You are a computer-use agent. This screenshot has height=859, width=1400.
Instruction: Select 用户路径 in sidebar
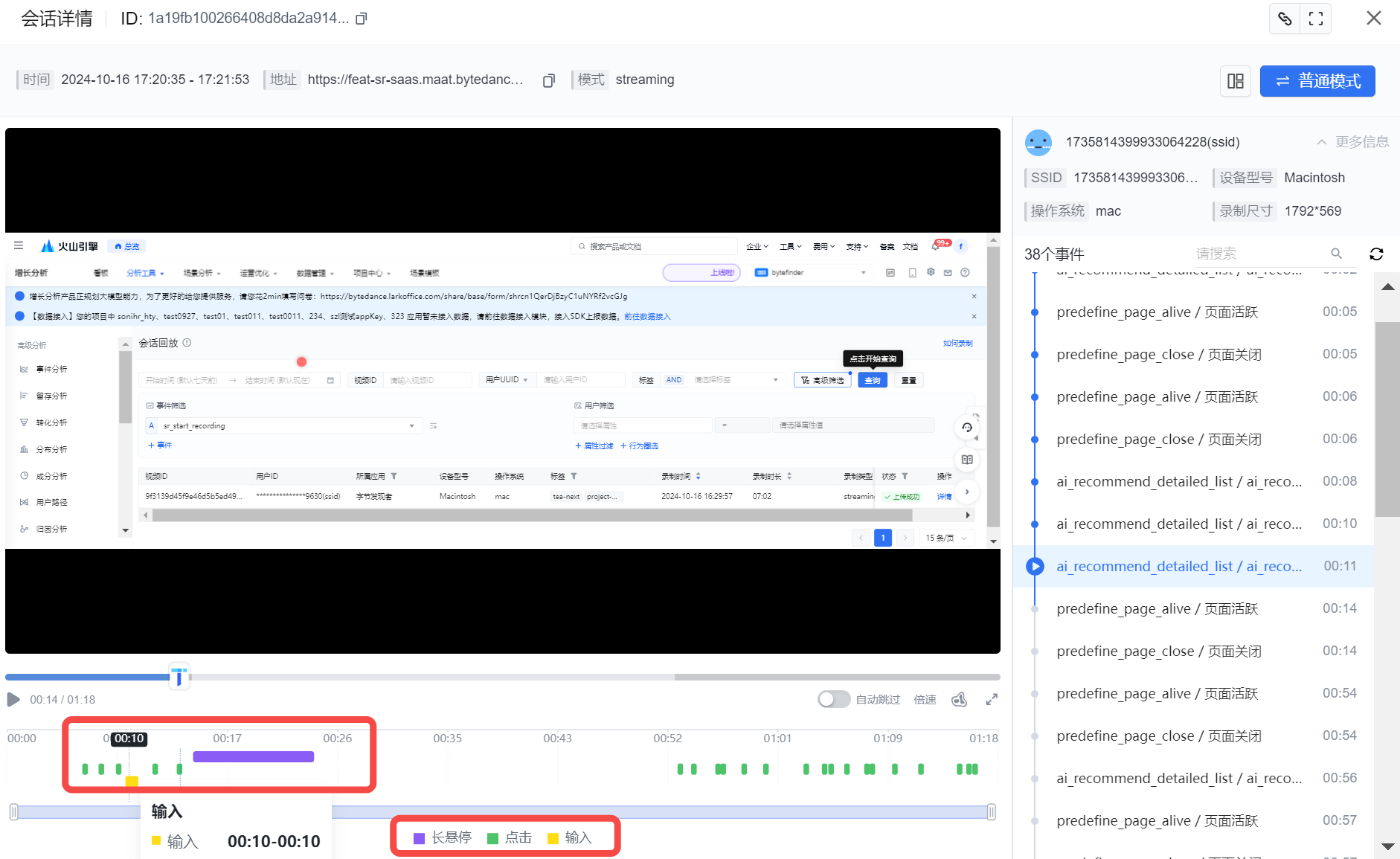pyautogui.click(x=51, y=503)
